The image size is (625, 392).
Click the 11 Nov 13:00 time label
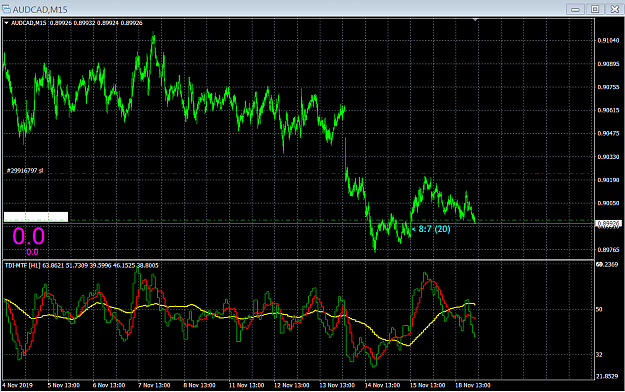pos(246,385)
